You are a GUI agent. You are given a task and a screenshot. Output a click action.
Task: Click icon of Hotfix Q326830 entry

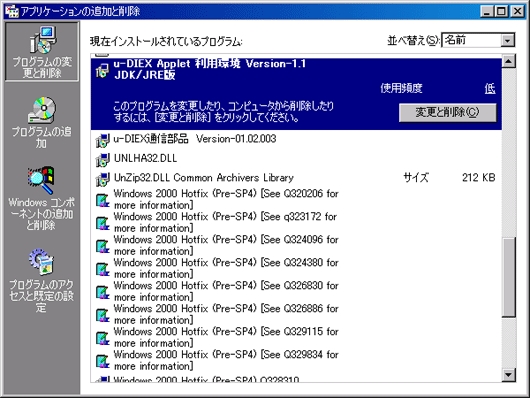pyautogui.click(x=103, y=292)
